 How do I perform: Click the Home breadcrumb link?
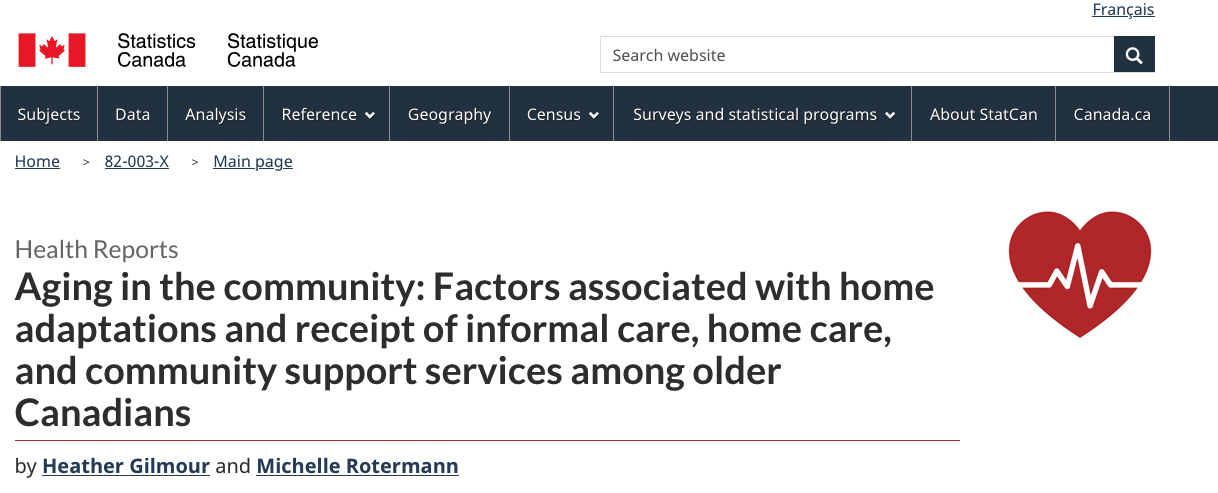click(37, 162)
